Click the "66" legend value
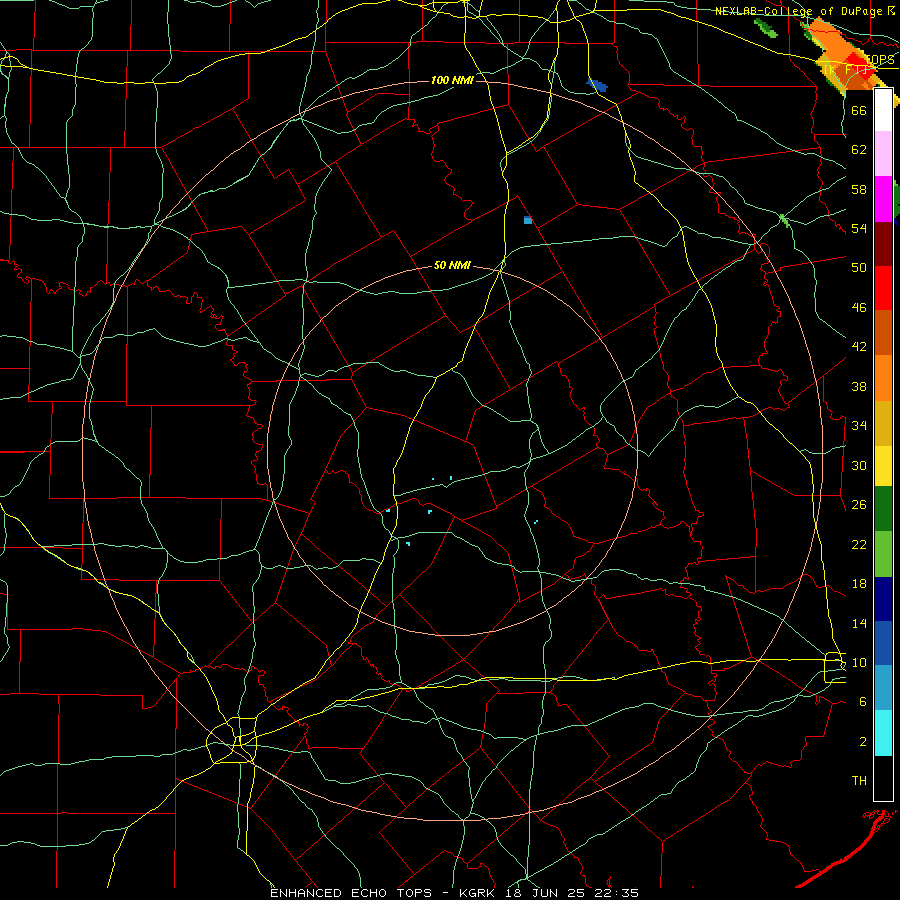This screenshot has width=900, height=900. pyautogui.click(x=859, y=110)
